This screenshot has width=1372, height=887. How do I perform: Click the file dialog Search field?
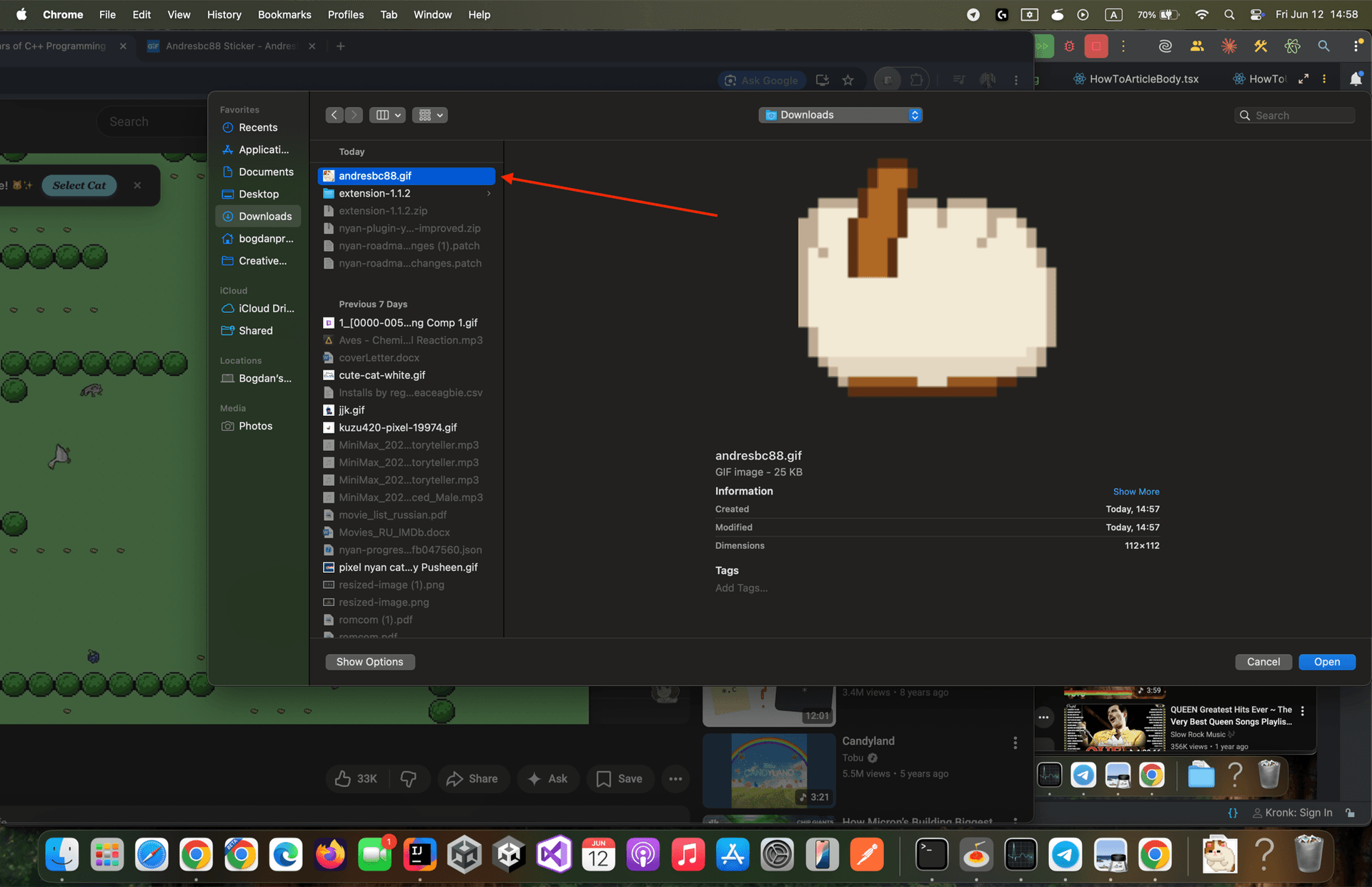(x=1295, y=115)
